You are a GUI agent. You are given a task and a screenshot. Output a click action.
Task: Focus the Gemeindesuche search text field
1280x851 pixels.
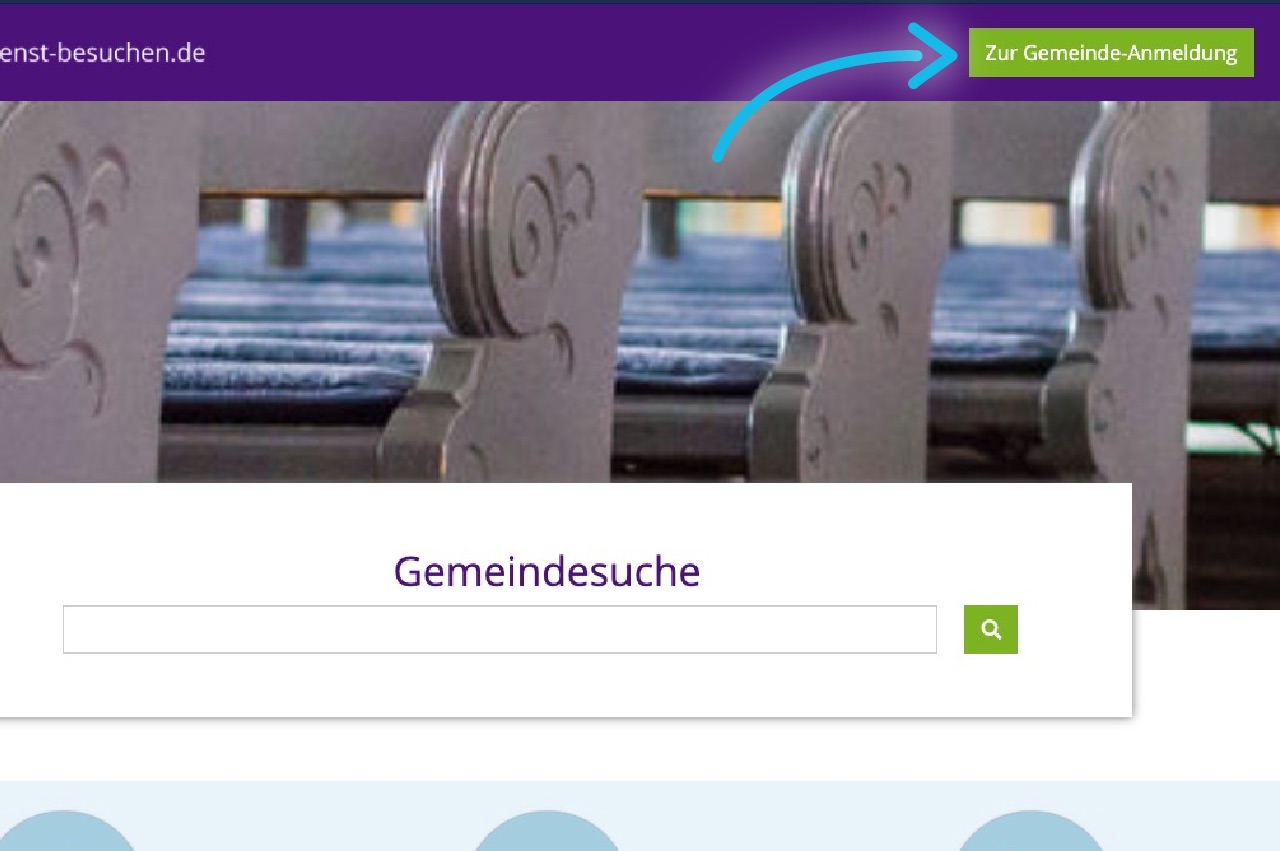500,629
